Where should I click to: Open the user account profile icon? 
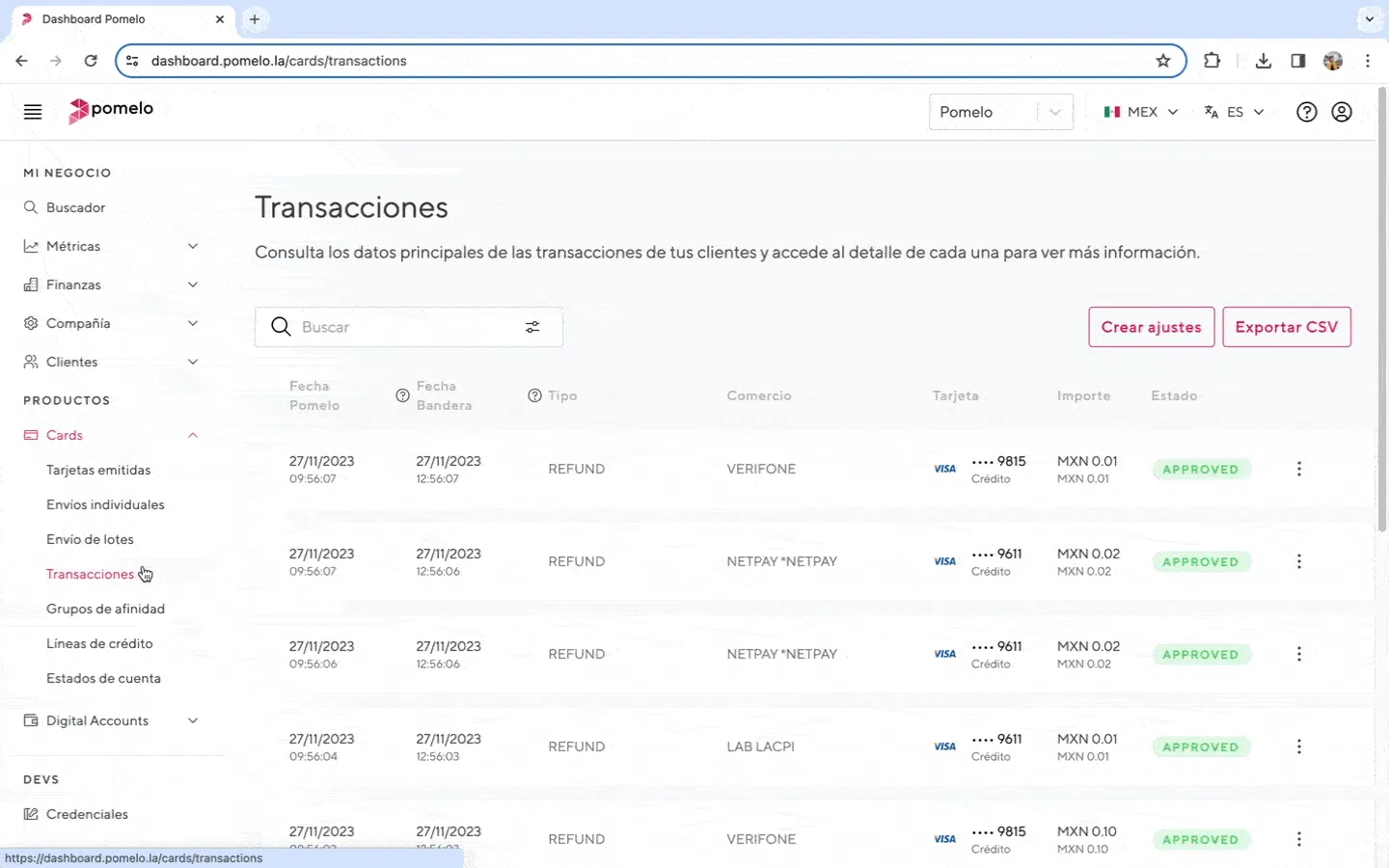1341,112
